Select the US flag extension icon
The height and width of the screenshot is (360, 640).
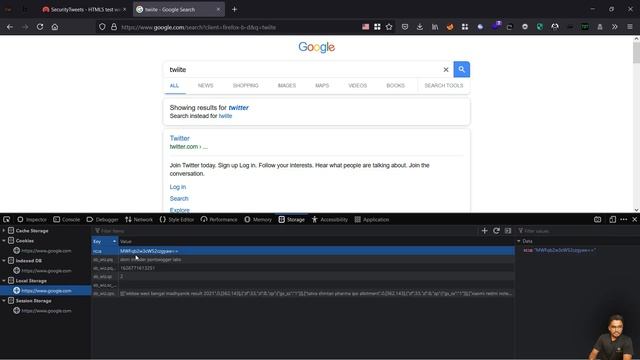[x=365, y=27]
